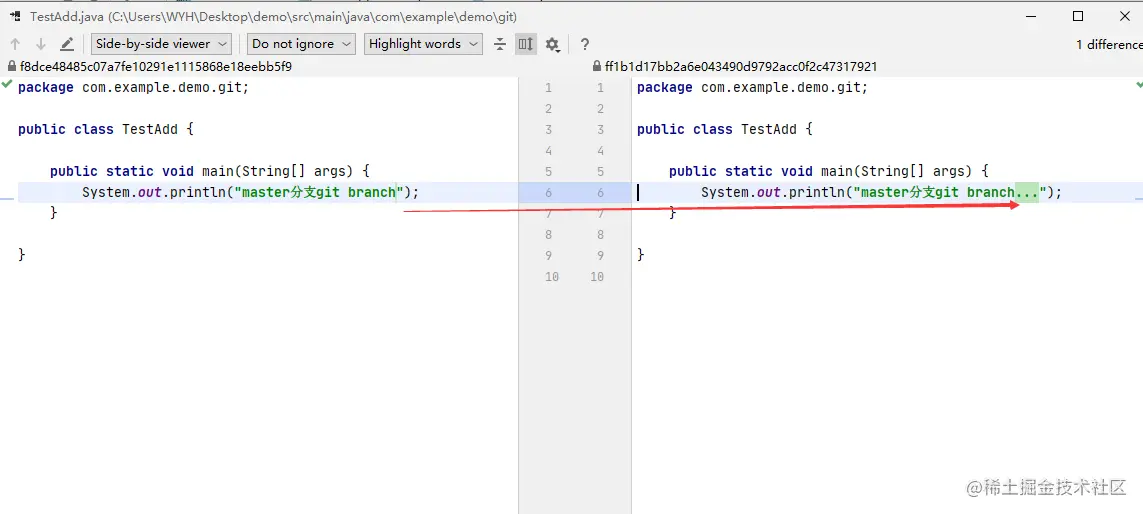The width and height of the screenshot is (1143, 514).
Task: Open diff settings gear menu
Action: (553, 44)
